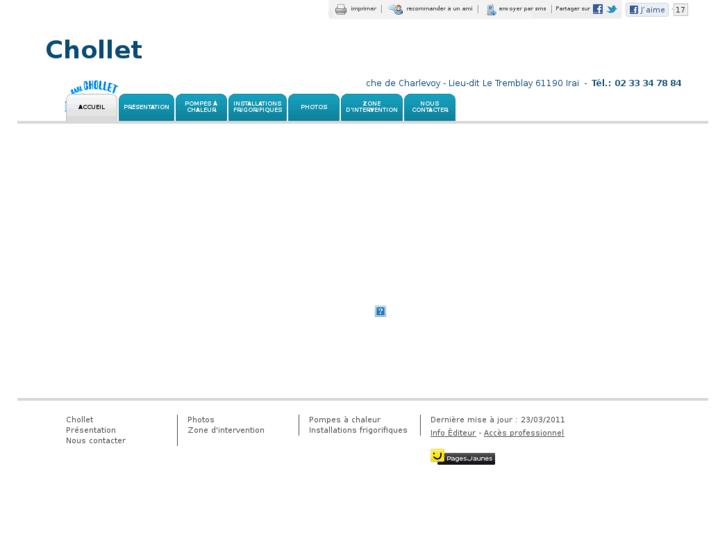Open footer Présentation link
727x545 pixels.
(91, 430)
